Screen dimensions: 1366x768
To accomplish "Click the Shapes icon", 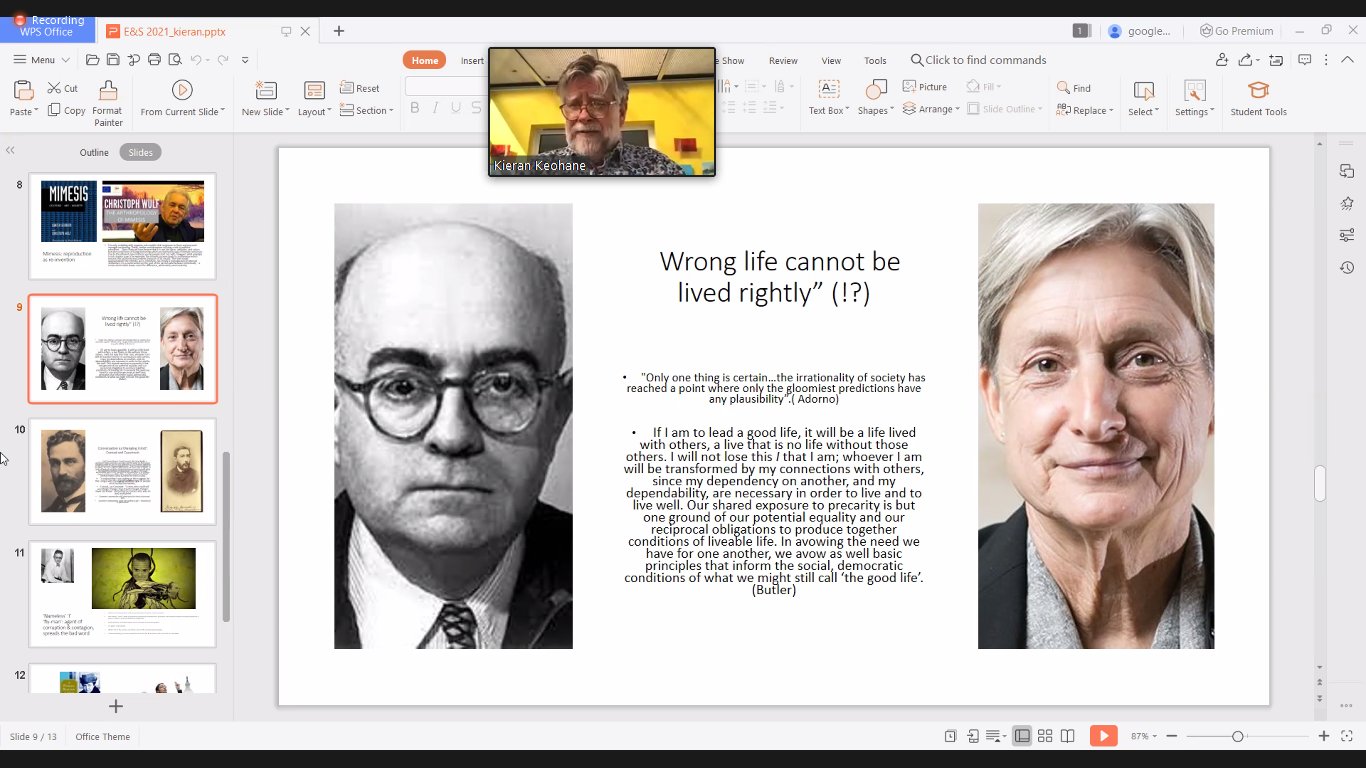I will point(876,90).
